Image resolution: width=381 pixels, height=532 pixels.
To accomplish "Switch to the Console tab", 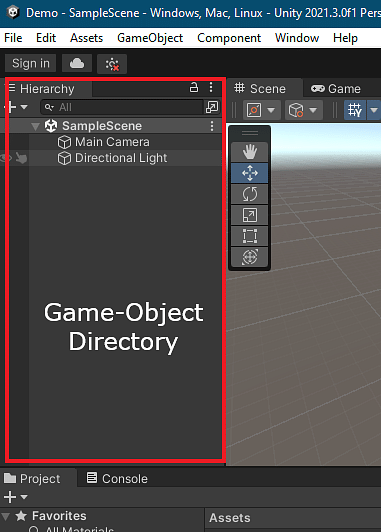I will click(117, 478).
